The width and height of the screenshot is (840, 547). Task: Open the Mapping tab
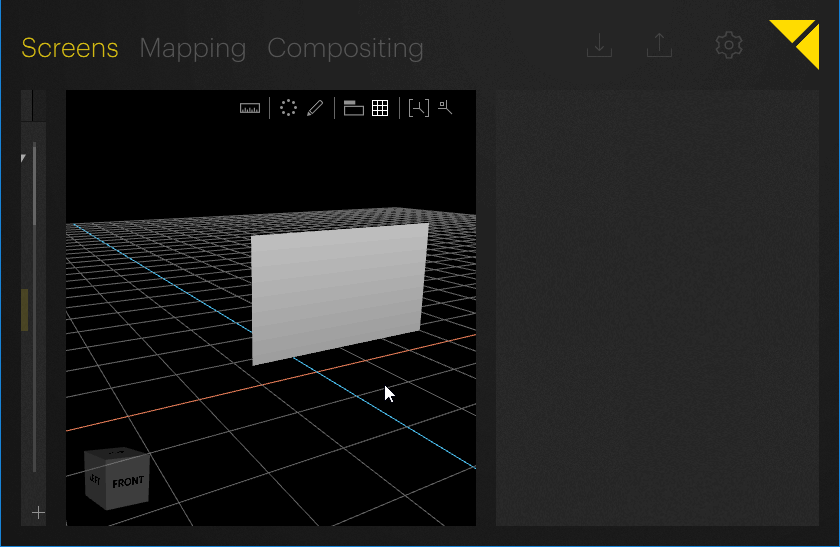click(193, 48)
